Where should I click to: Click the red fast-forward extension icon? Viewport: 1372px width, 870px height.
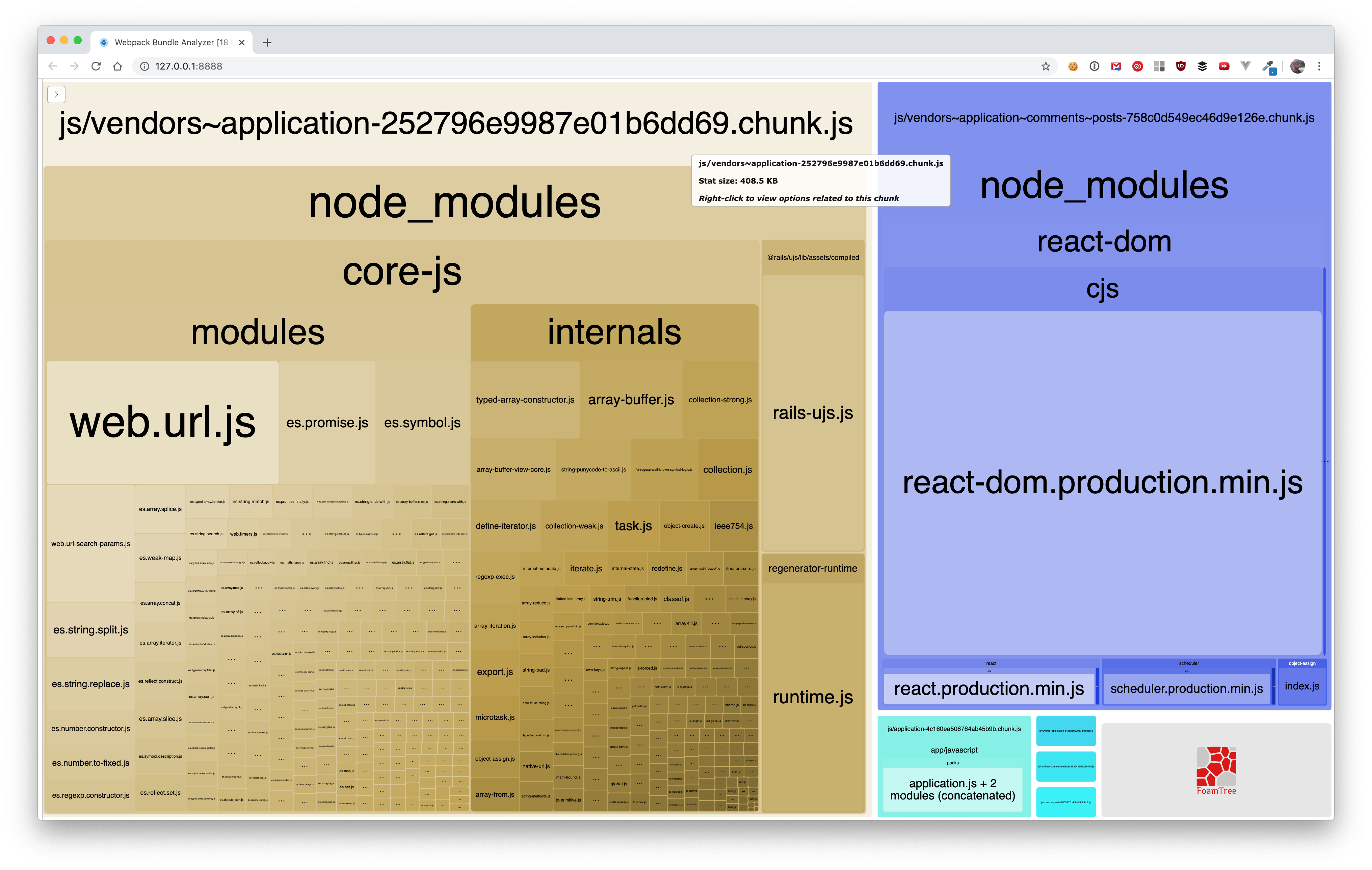pos(1224,66)
